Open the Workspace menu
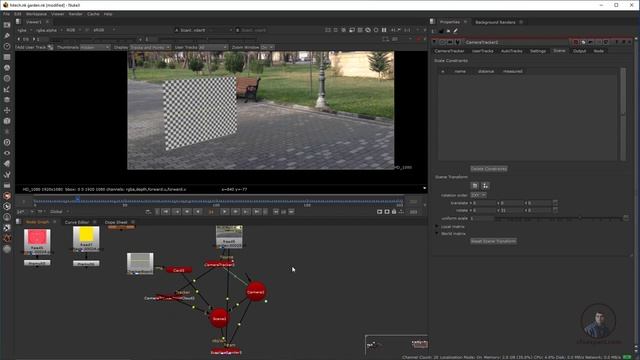Screen dimensions: 640x360 point(36,14)
